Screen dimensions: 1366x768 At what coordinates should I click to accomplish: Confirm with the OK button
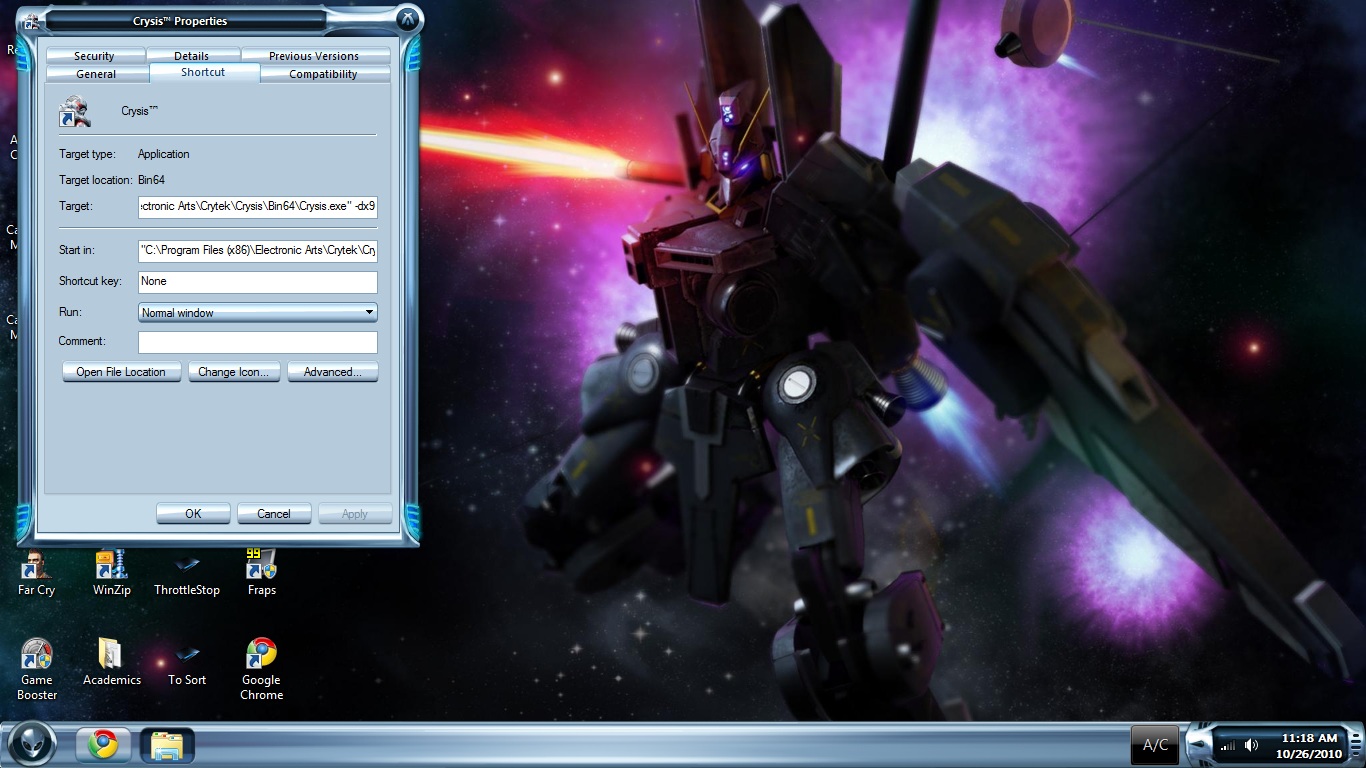[x=193, y=514]
